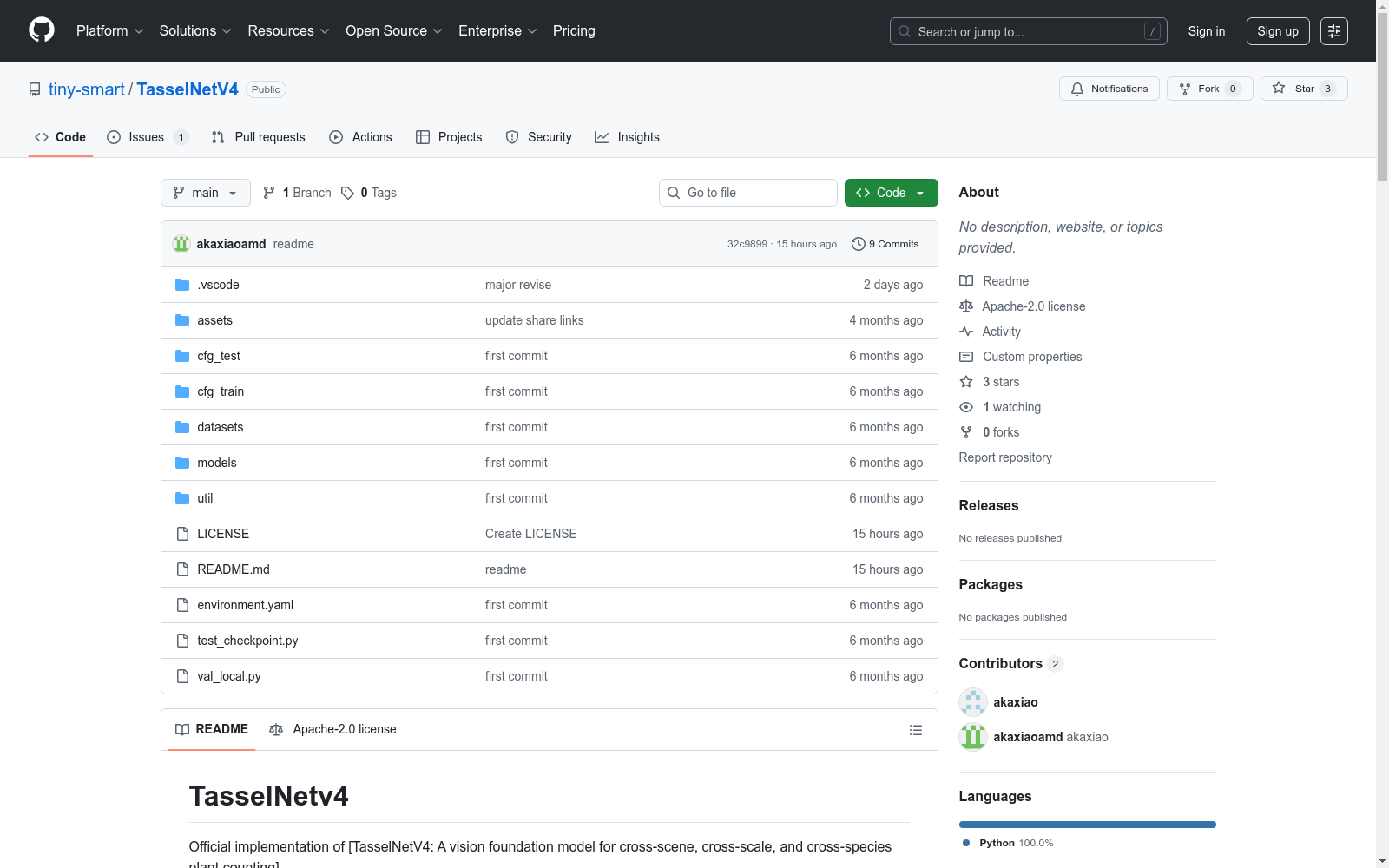Open the command palette icon in header

pyautogui.click(x=1334, y=31)
